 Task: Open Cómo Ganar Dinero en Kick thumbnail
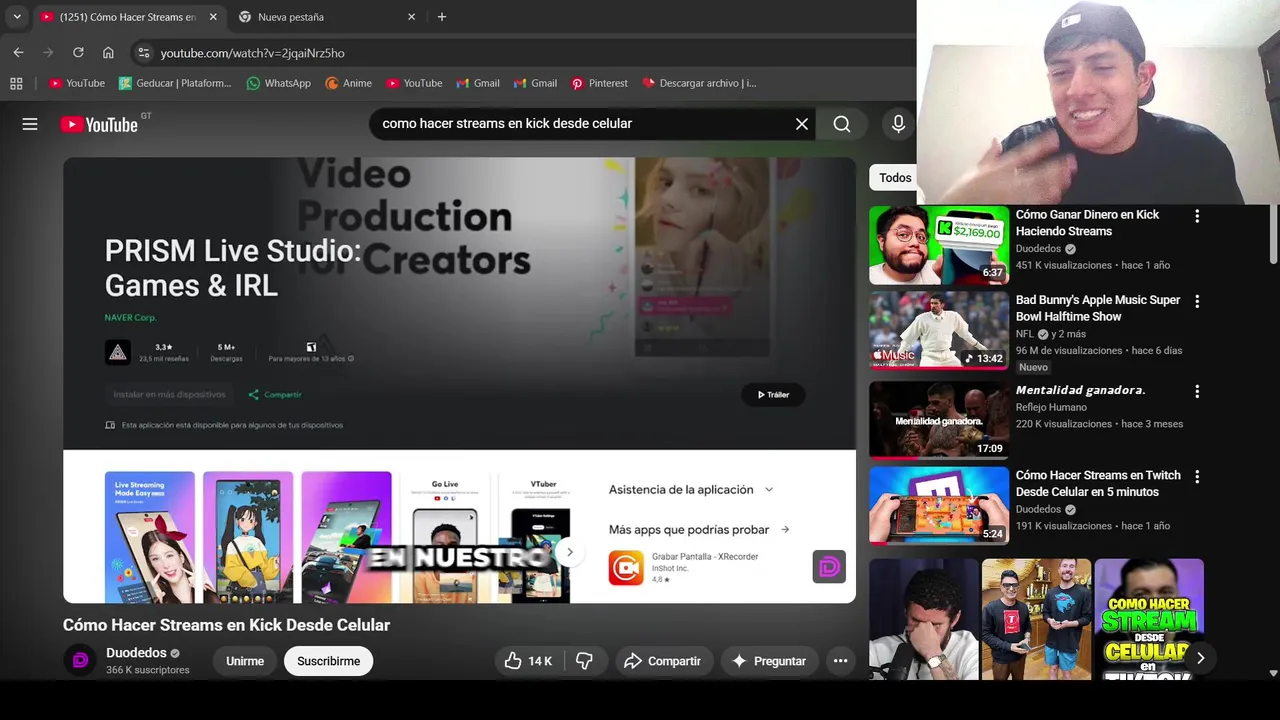[x=939, y=245]
